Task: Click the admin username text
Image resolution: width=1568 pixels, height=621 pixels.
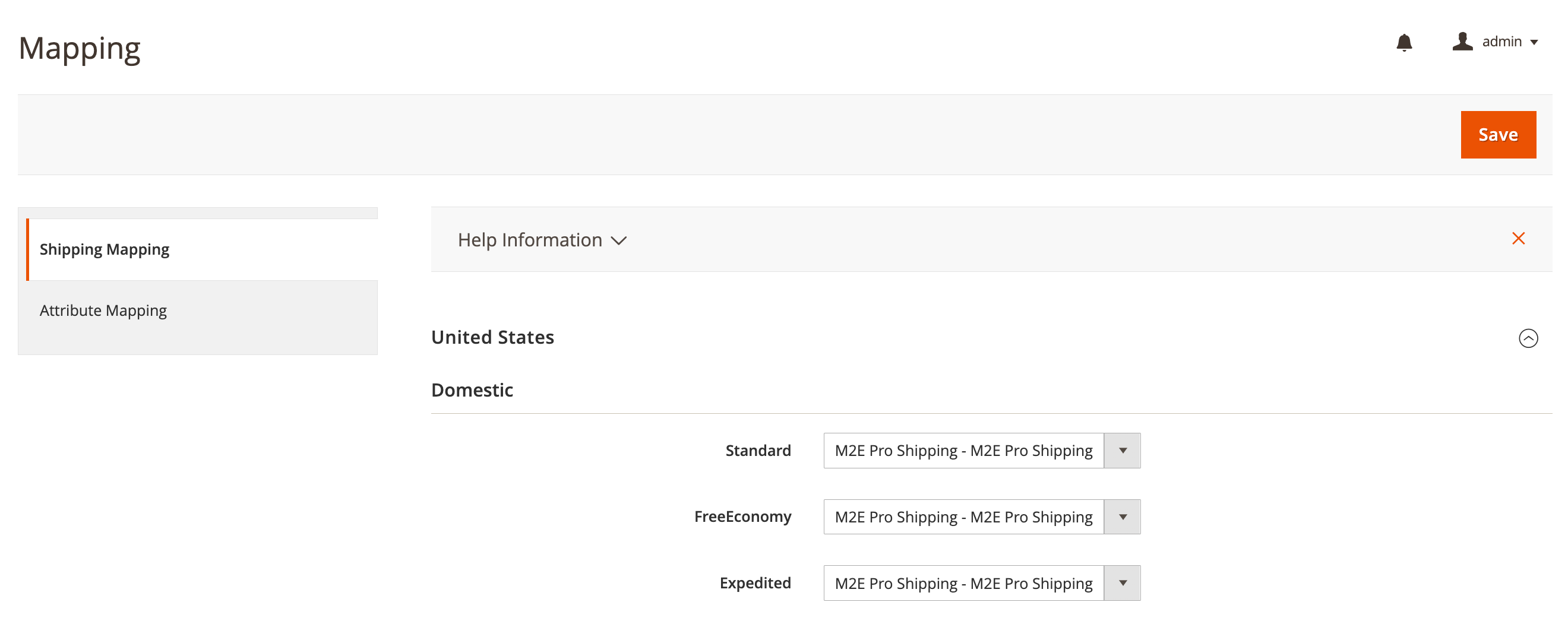Action: 1501,42
